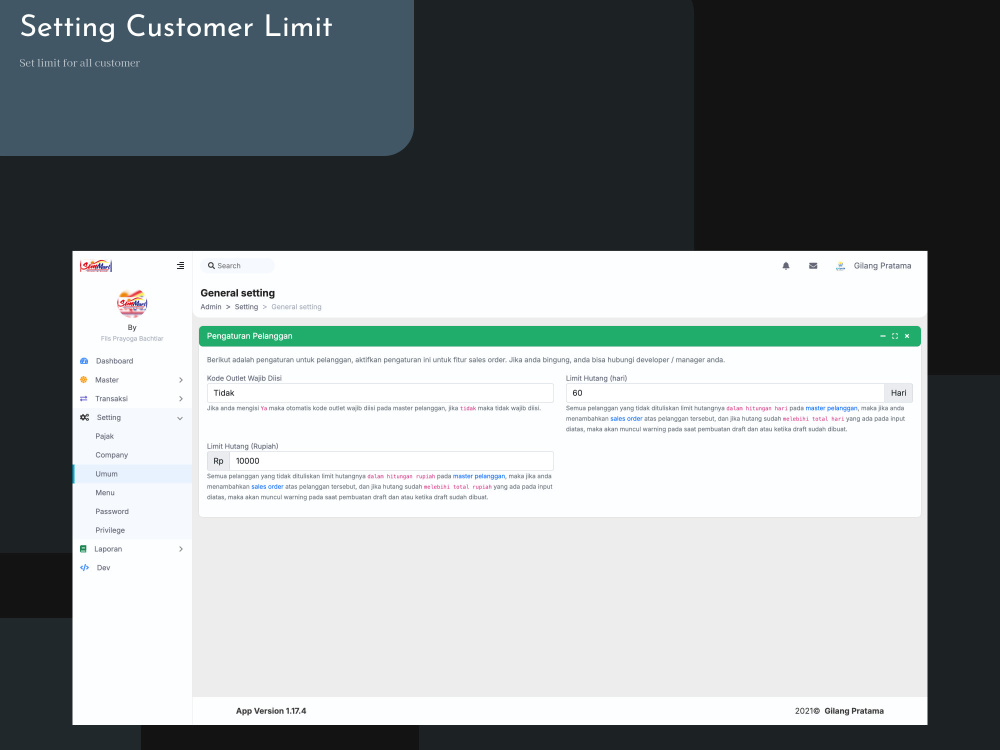Viewport: 1000px width, 750px height.
Task: Click Gilang Pratama footer credit
Action: coord(854,711)
